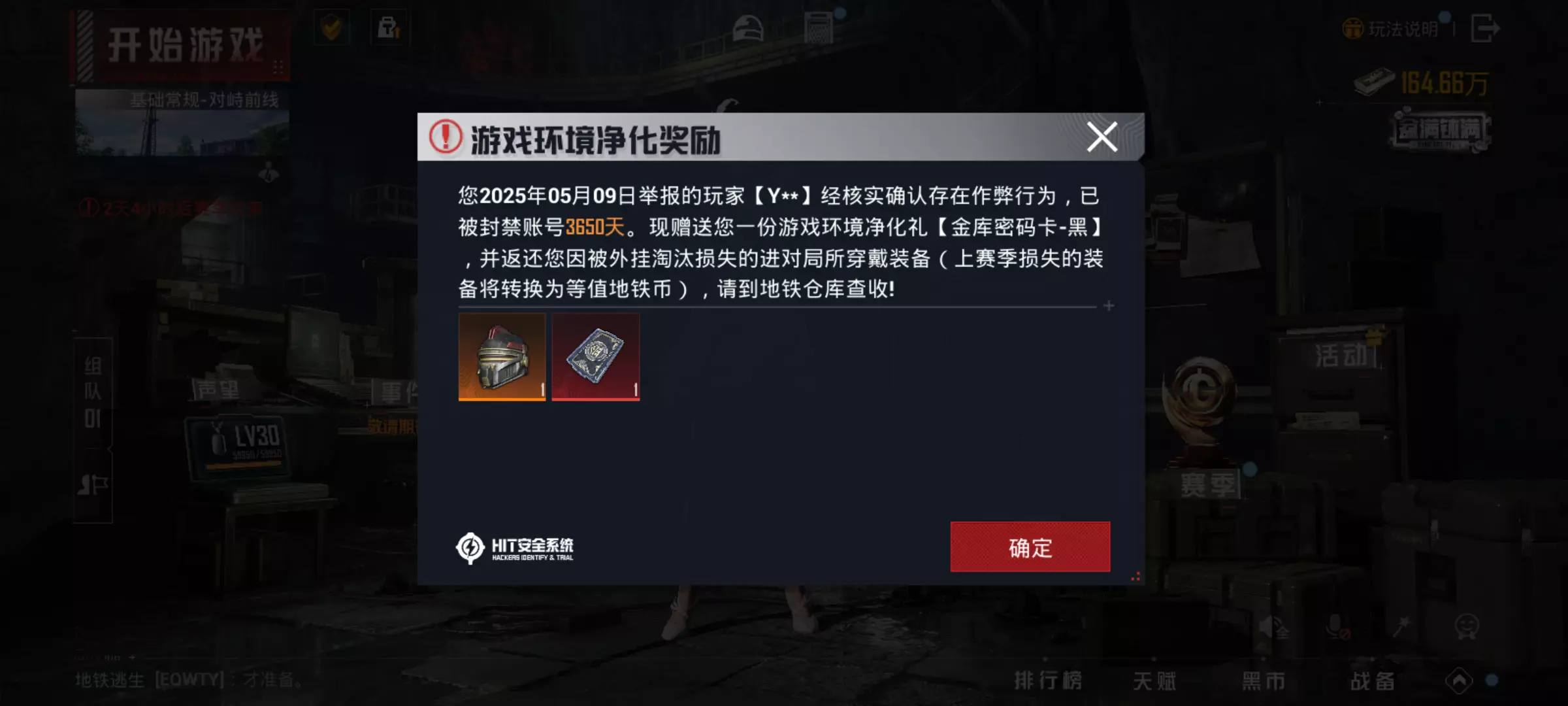Tap the HIT安全系统 logo
The height and width of the screenshot is (706, 1568).
point(515,548)
